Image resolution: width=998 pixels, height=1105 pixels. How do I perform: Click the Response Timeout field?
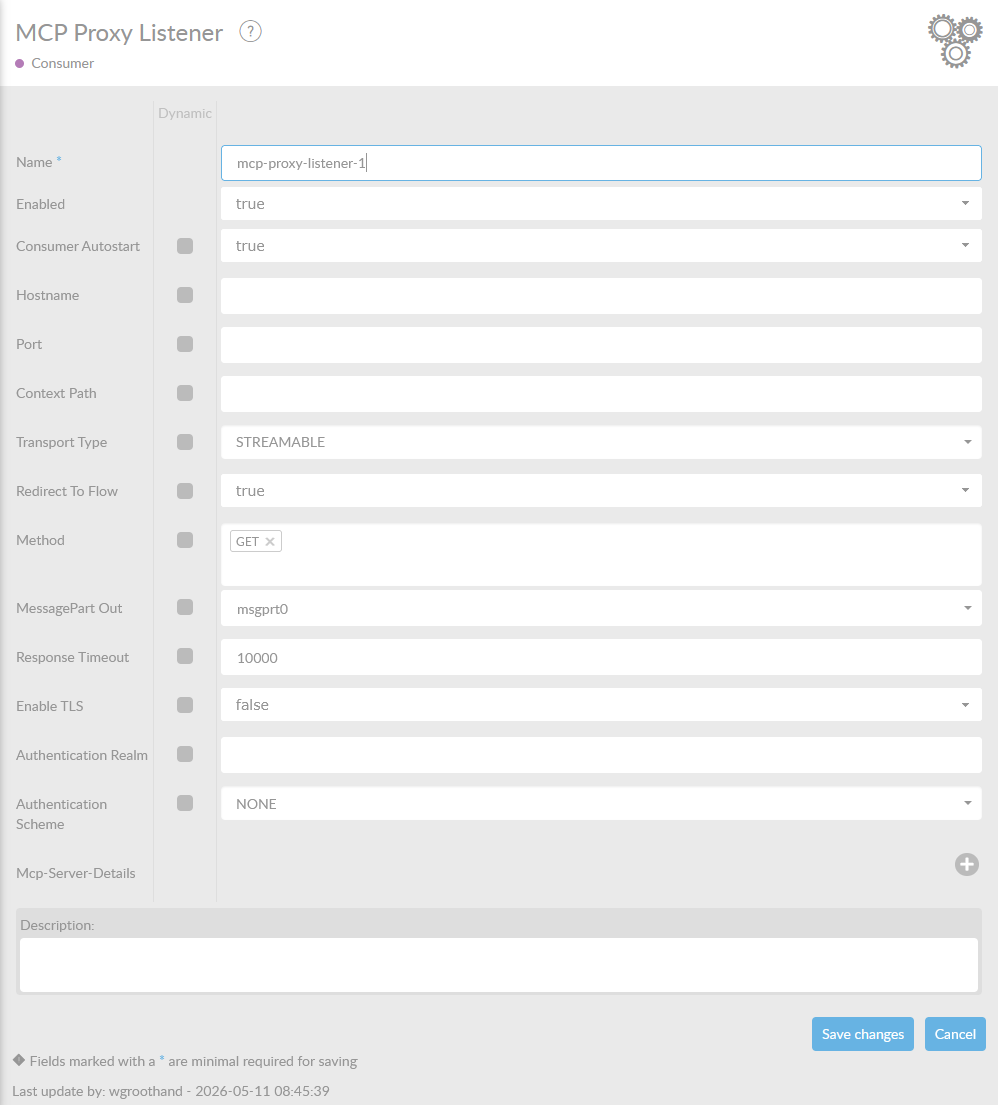click(x=601, y=658)
